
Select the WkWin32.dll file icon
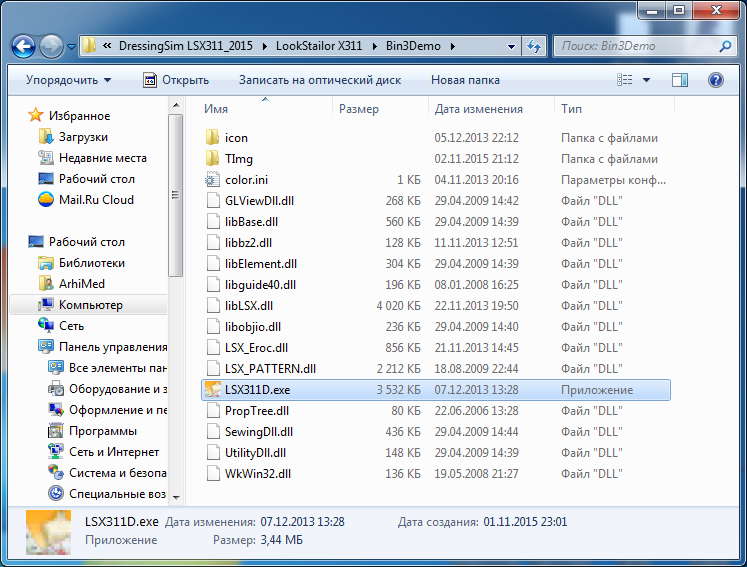(212, 473)
